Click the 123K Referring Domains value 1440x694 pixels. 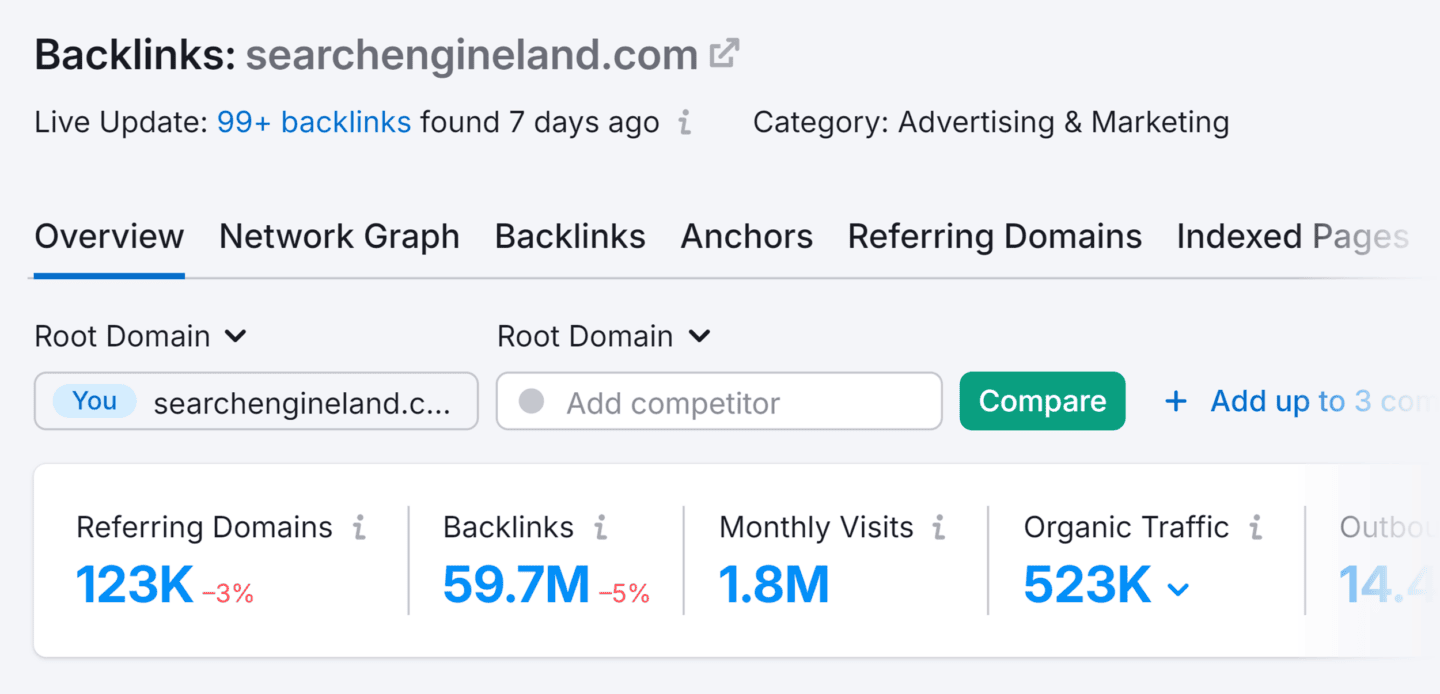(134, 585)
